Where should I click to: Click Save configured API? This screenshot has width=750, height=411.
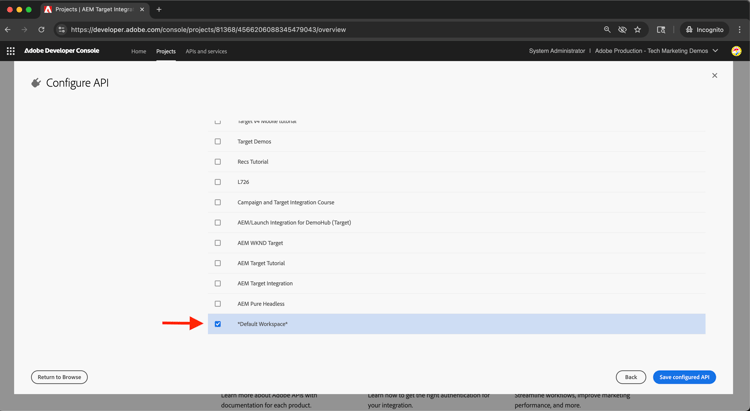coord(684,377)
